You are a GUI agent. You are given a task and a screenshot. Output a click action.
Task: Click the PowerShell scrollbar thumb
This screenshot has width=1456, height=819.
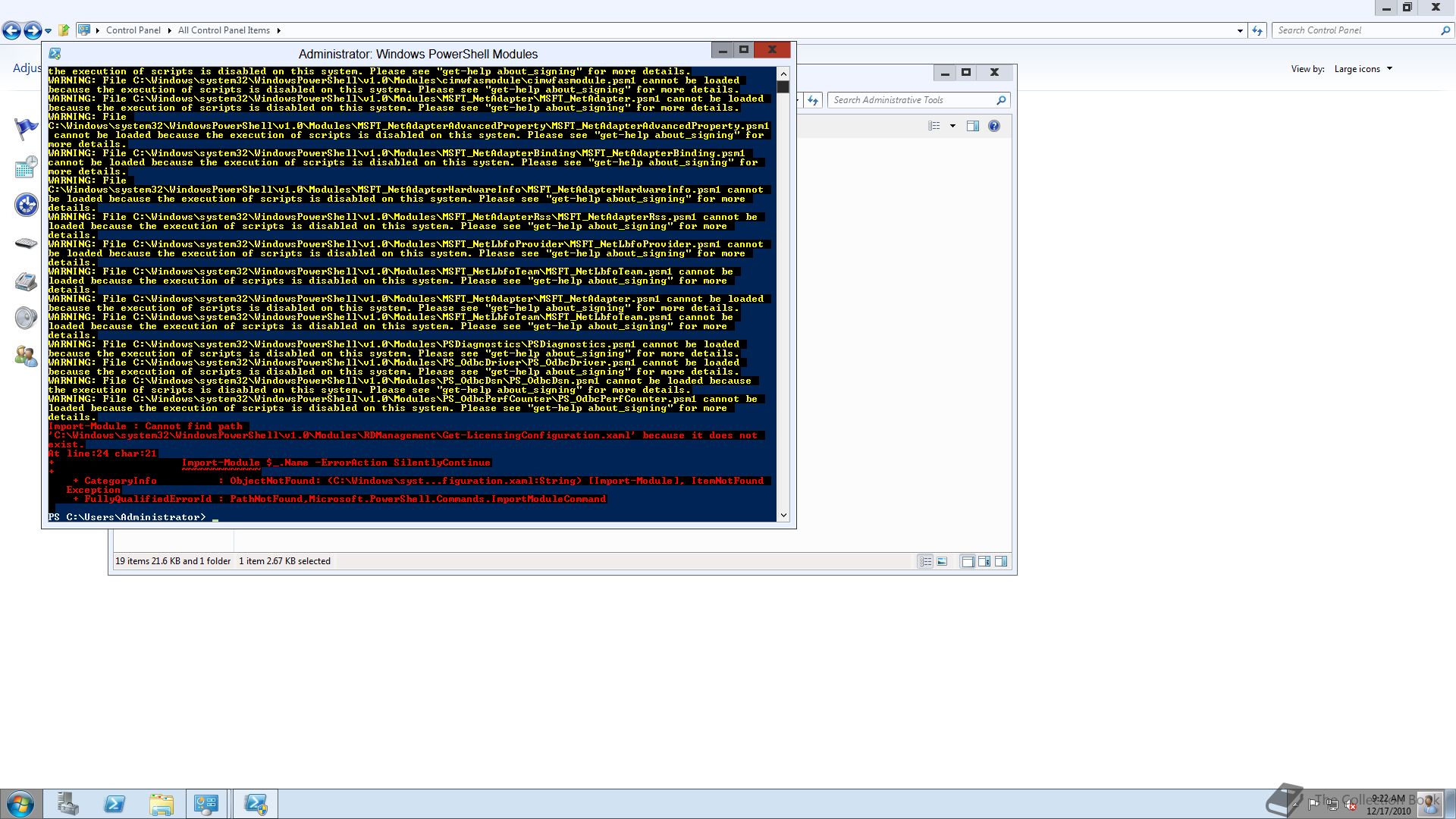(783, 86)
